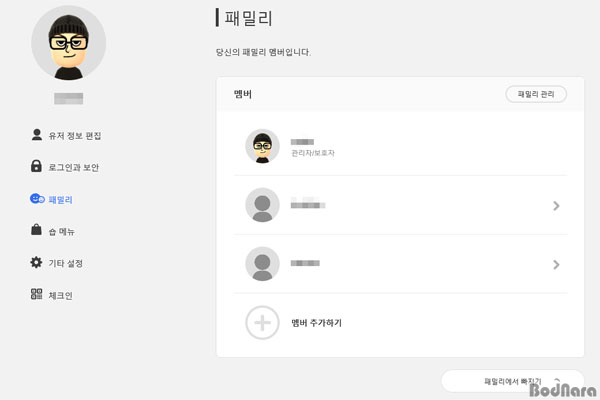Image resolution: width=600 pixels, height=400 pixels.
Task: Click the gear icon for 기타 설정
Action: click(37, 263)
